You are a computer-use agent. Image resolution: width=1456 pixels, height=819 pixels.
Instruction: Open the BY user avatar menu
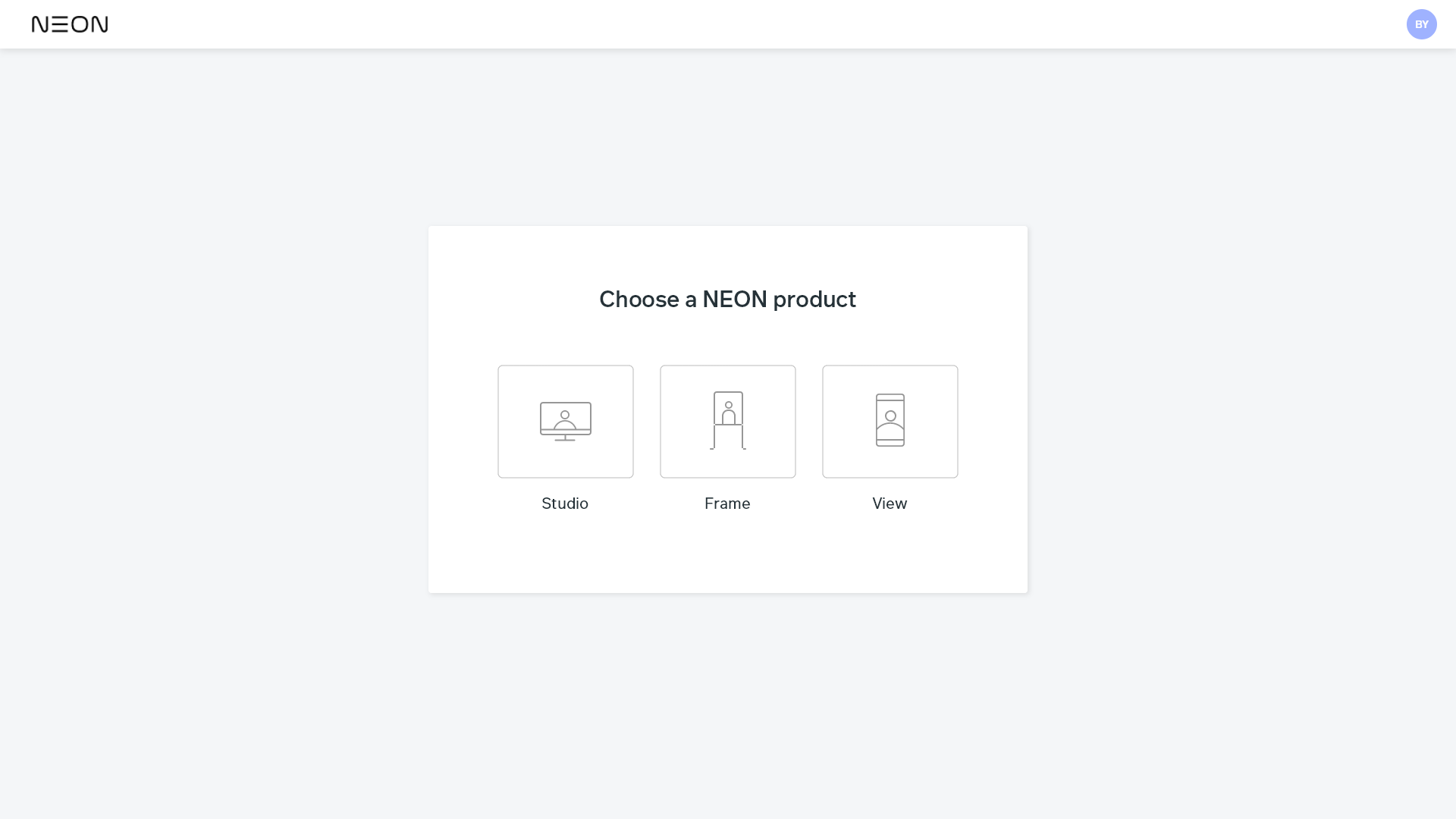pos(1421,24)
